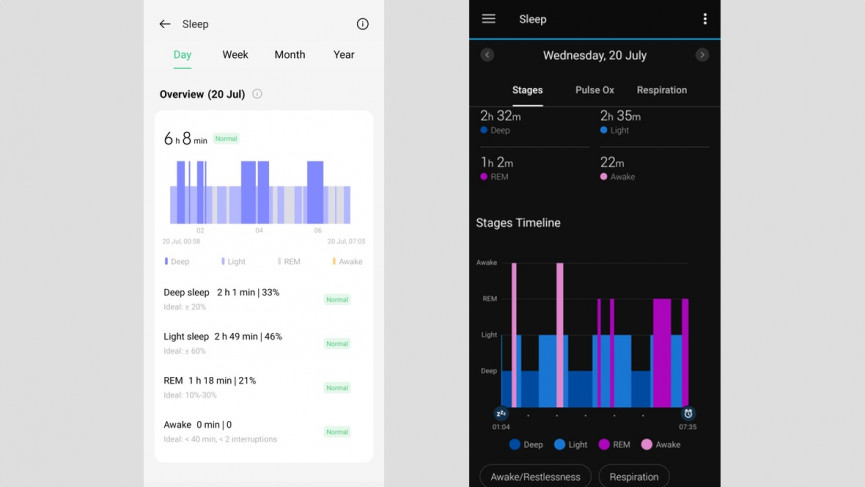Click the "Wednesday, 20 July" date header
This screenshot has height=487, width=865.
(595, 55)
